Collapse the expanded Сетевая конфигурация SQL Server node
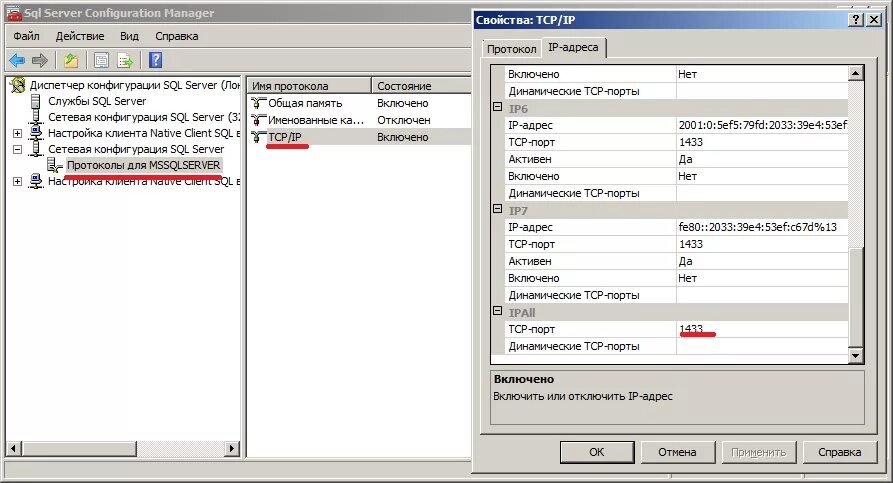 18,149
